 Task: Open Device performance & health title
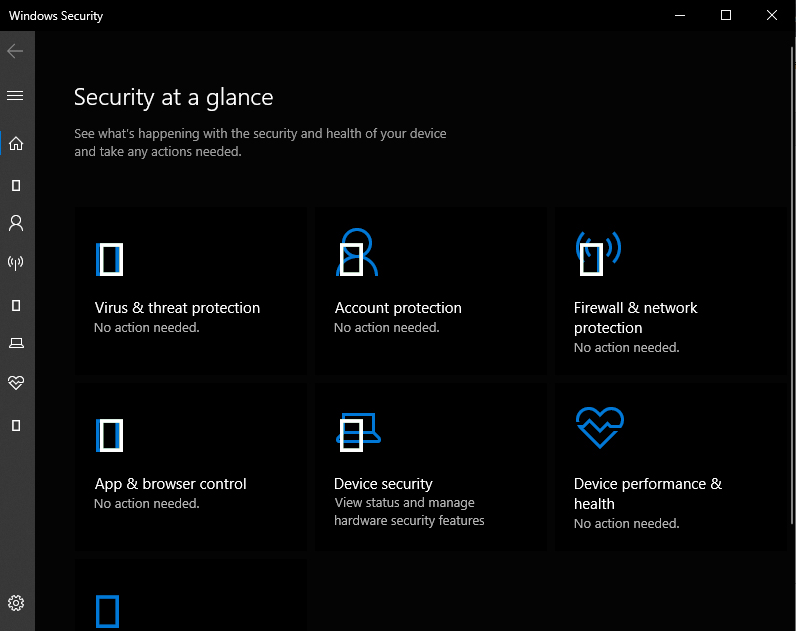(x=648, y=493)
